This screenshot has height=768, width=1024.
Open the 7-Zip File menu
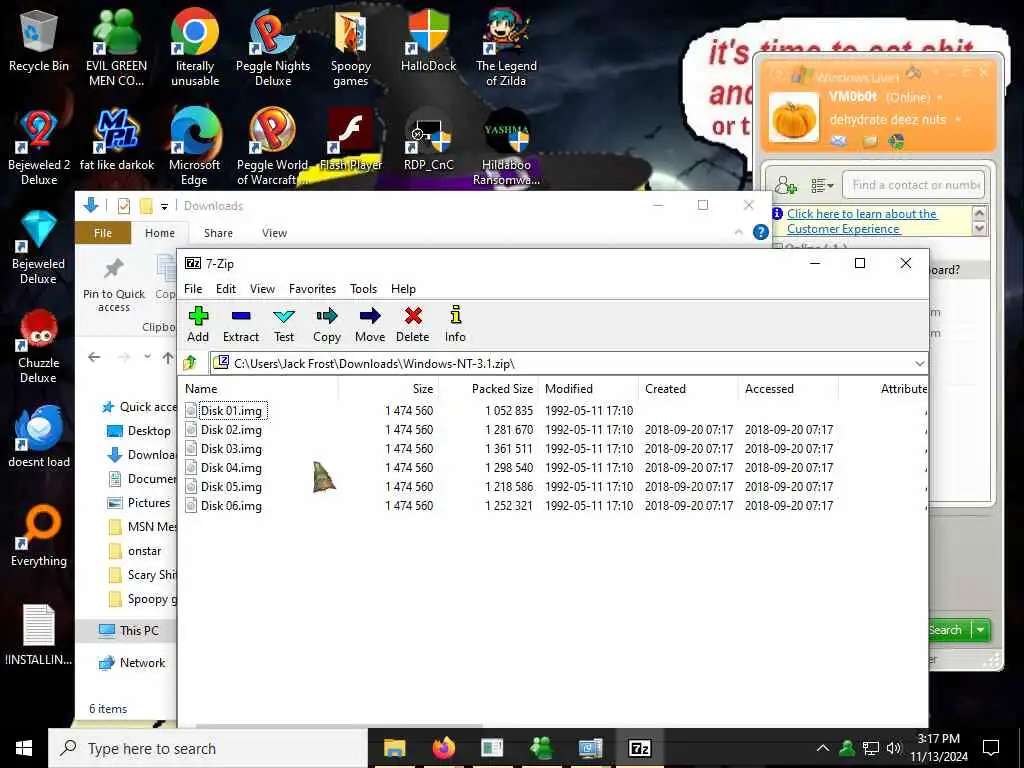(193, 289)
